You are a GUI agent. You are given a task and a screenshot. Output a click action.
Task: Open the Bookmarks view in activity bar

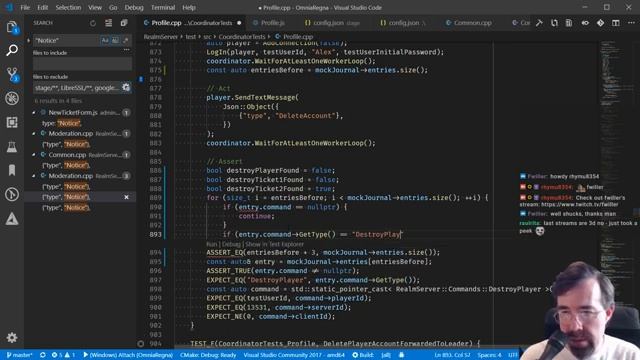(12, 170)
